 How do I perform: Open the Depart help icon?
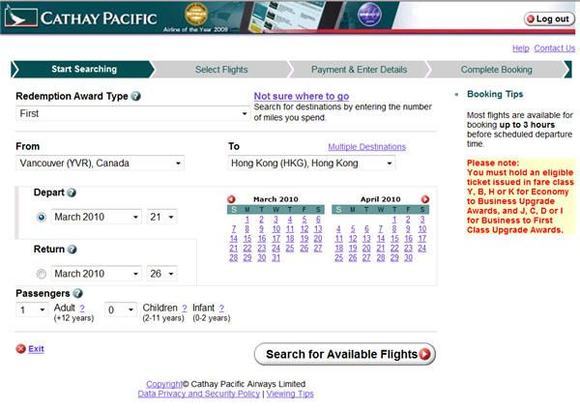(72, 193)
